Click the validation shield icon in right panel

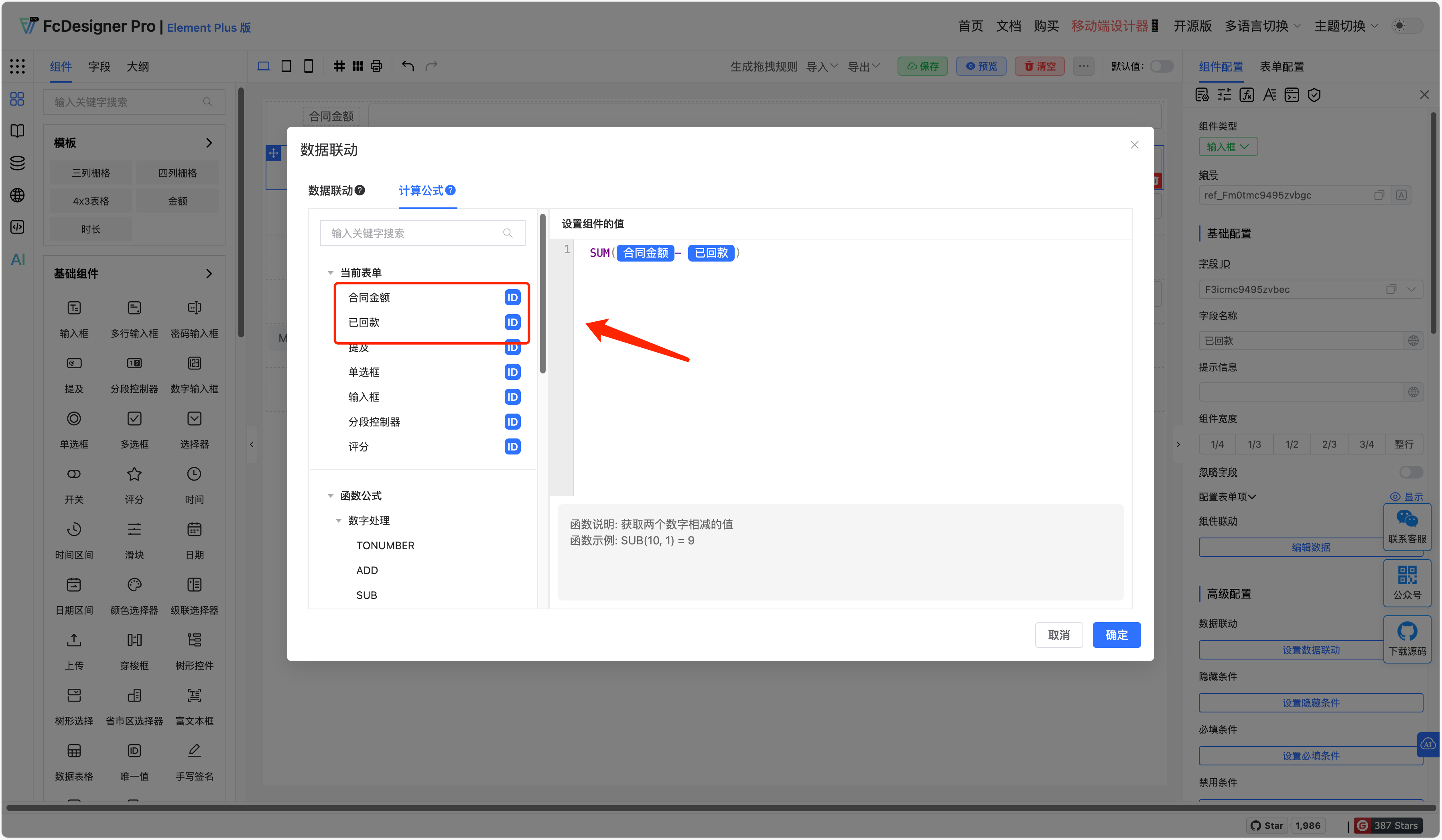[x=1314, y=94]
